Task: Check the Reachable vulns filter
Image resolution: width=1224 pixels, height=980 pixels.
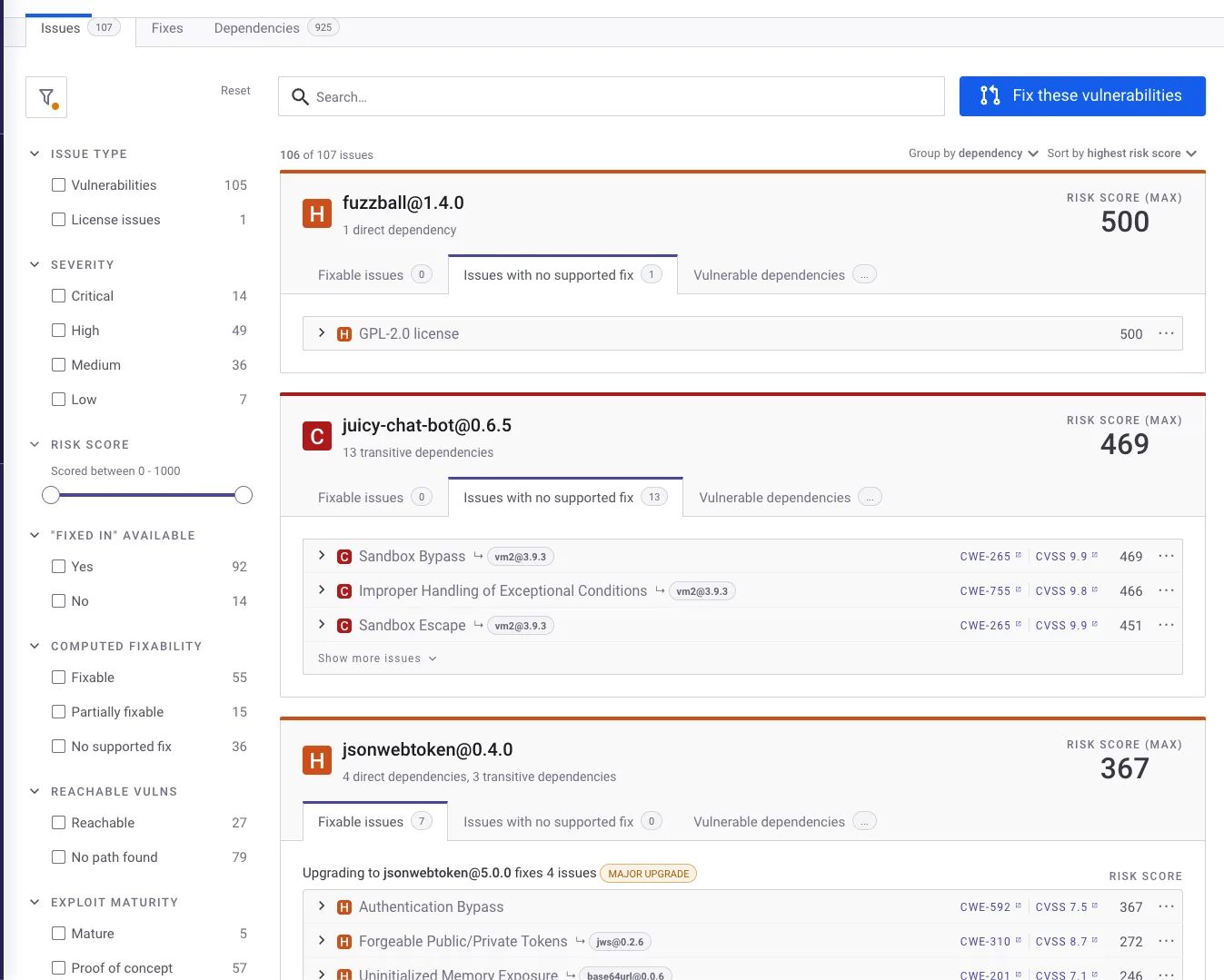Action: pyautogui.click(x=58, y=822)
